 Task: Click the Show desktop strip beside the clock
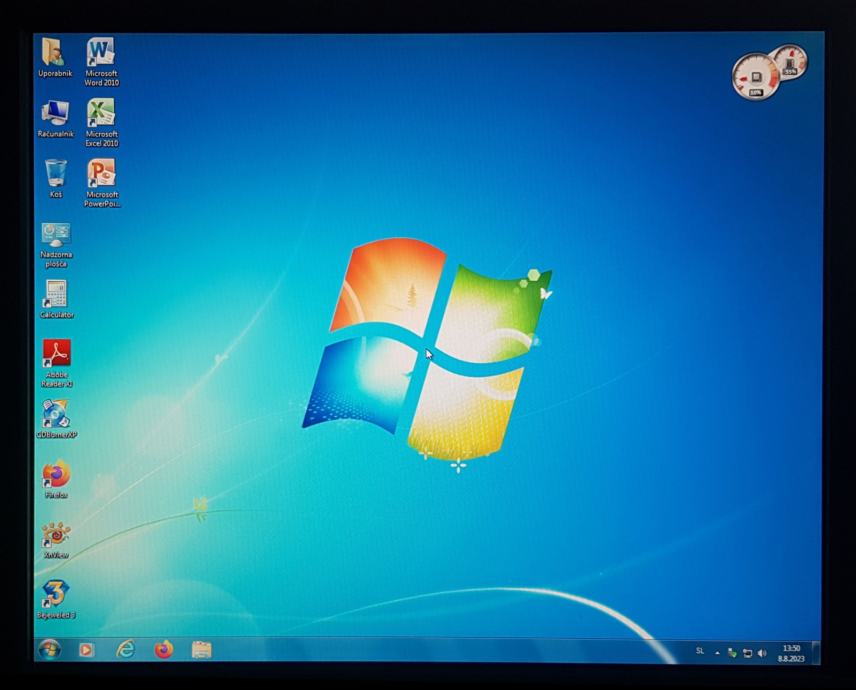(816, 653)
